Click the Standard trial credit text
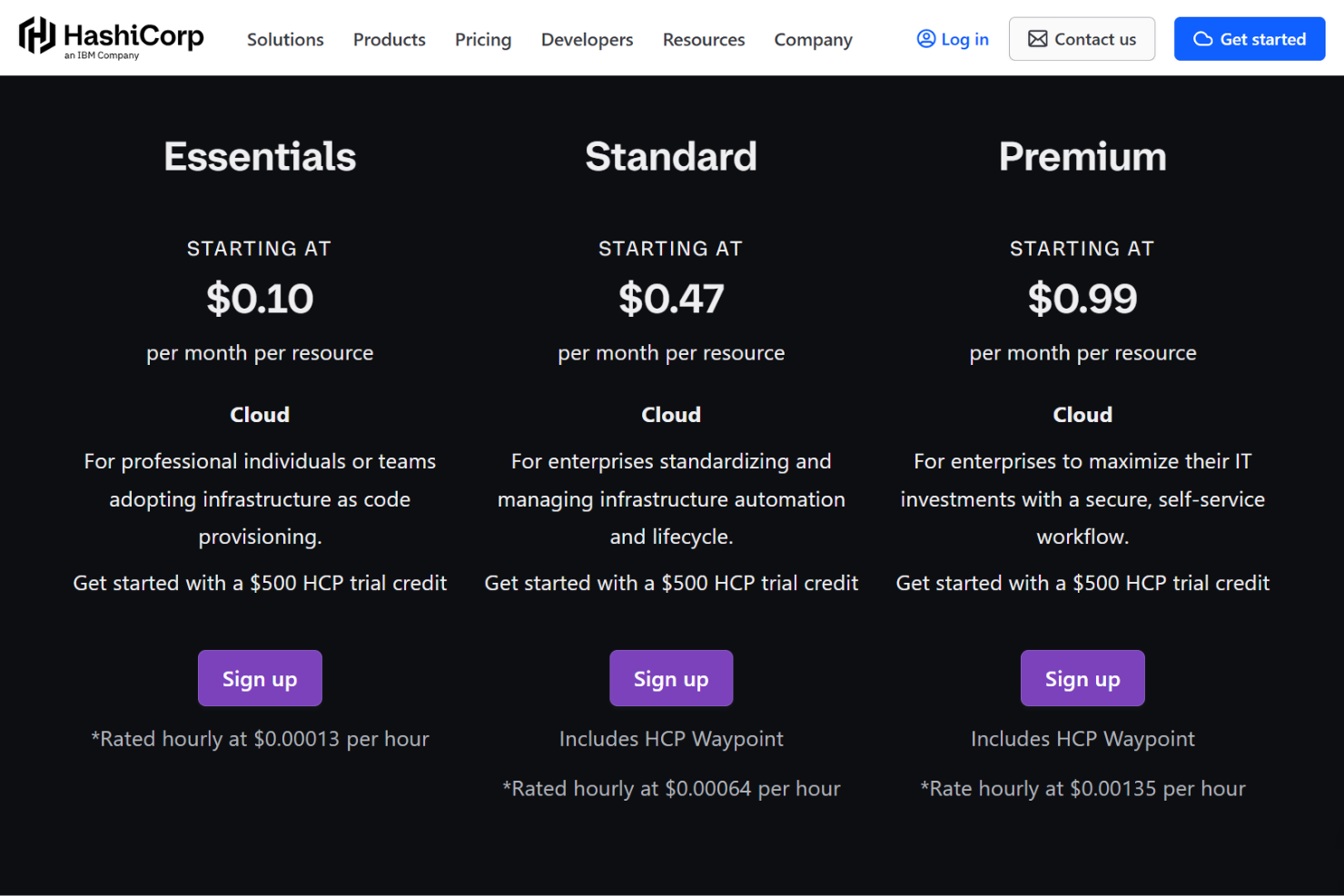Image resolution: width=1344 pixels, height=896 pixels. tap(671, 583)
